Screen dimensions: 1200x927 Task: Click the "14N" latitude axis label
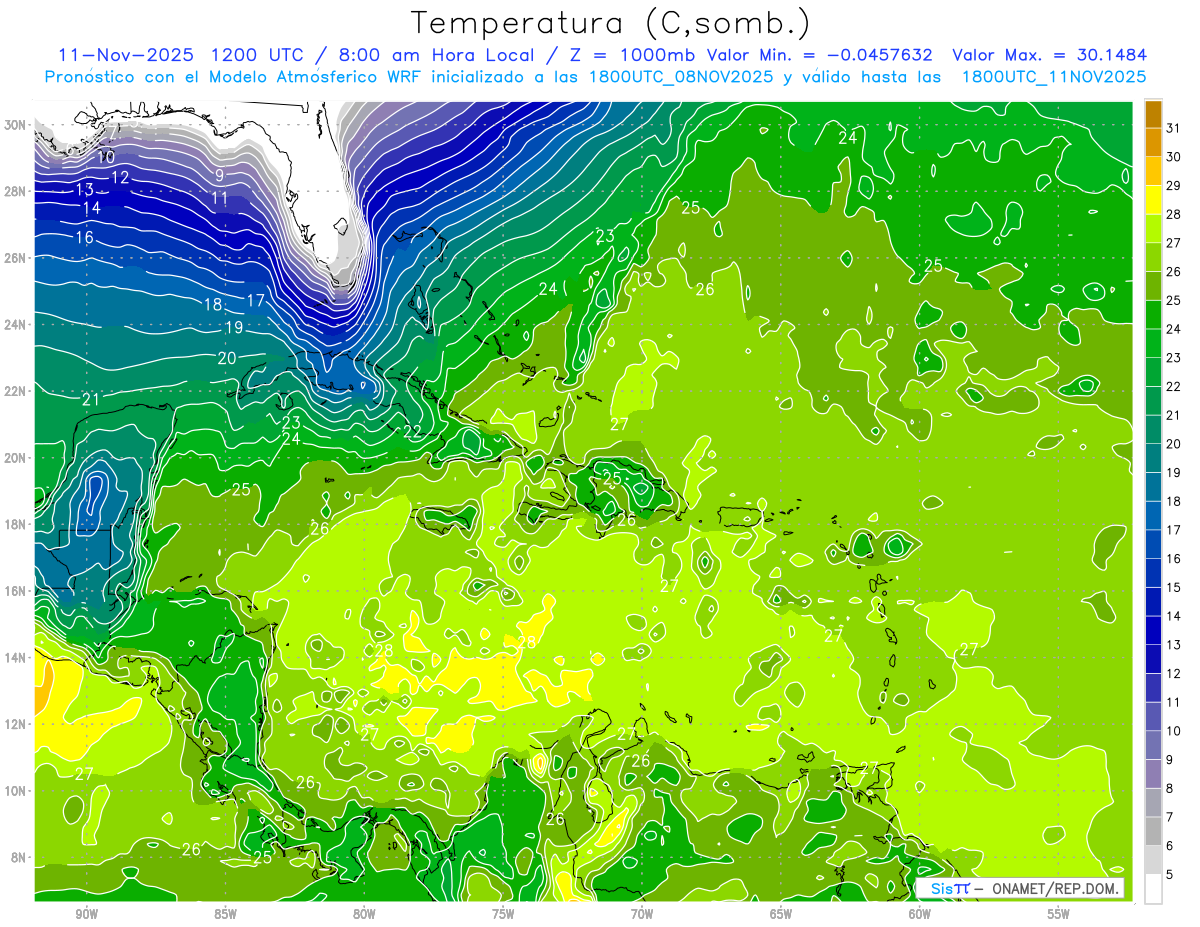coord(15,657)
